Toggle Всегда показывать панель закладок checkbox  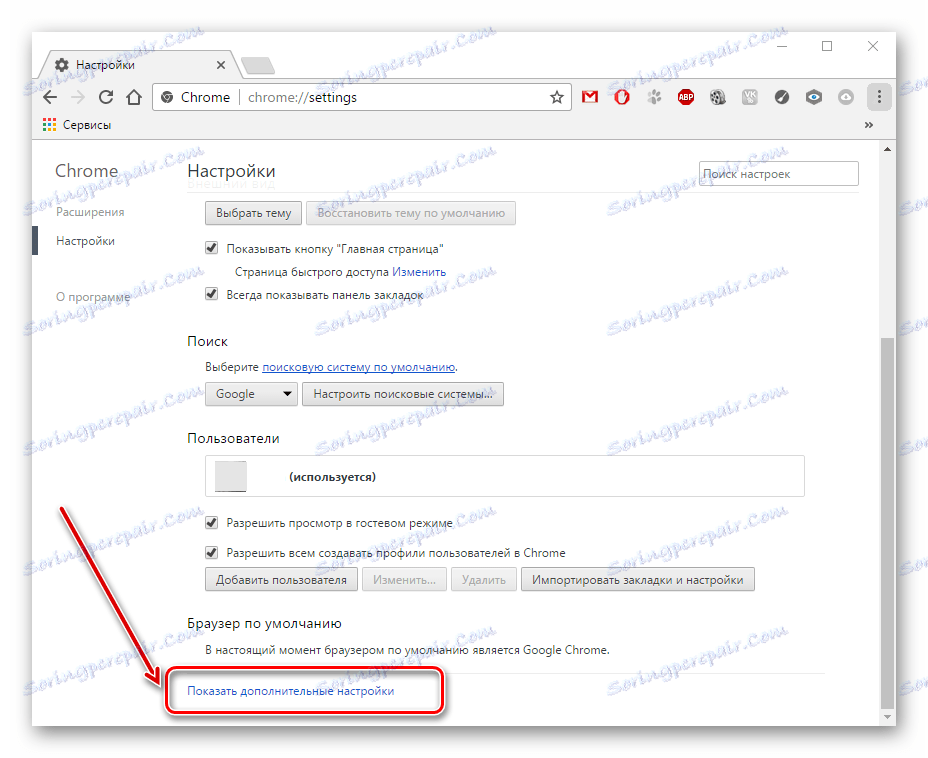coord(211,294)
